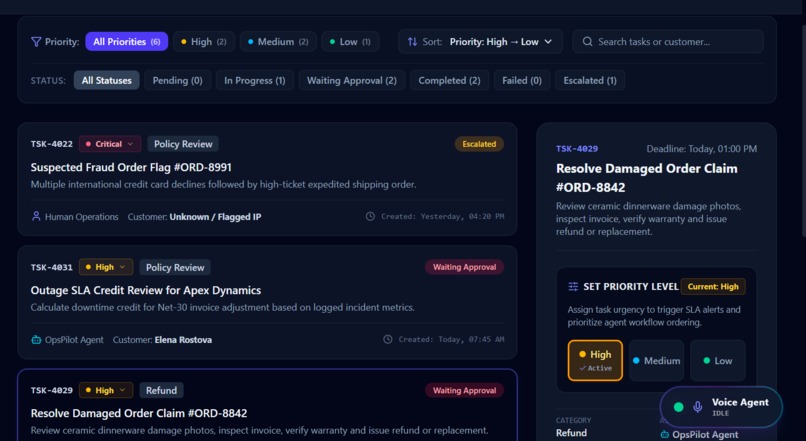Open the Voice Agent widget
The height and width of the screenshot is (441, 806).
(721, 407)
